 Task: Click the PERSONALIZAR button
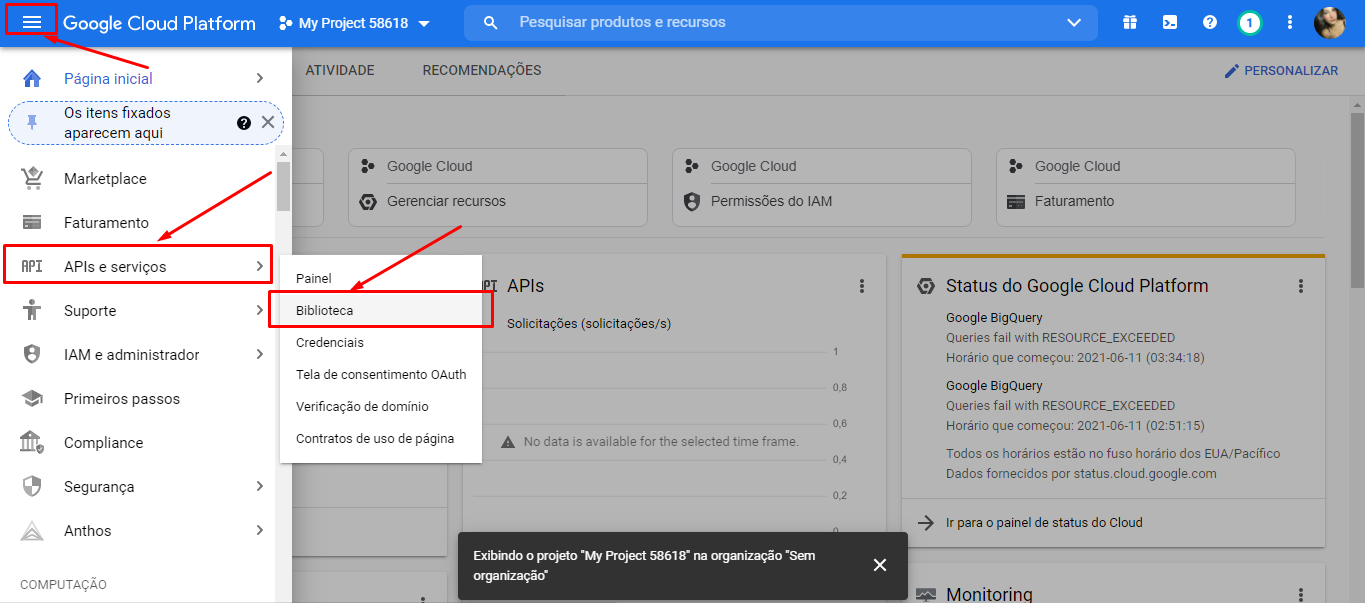pos(1281,71)
